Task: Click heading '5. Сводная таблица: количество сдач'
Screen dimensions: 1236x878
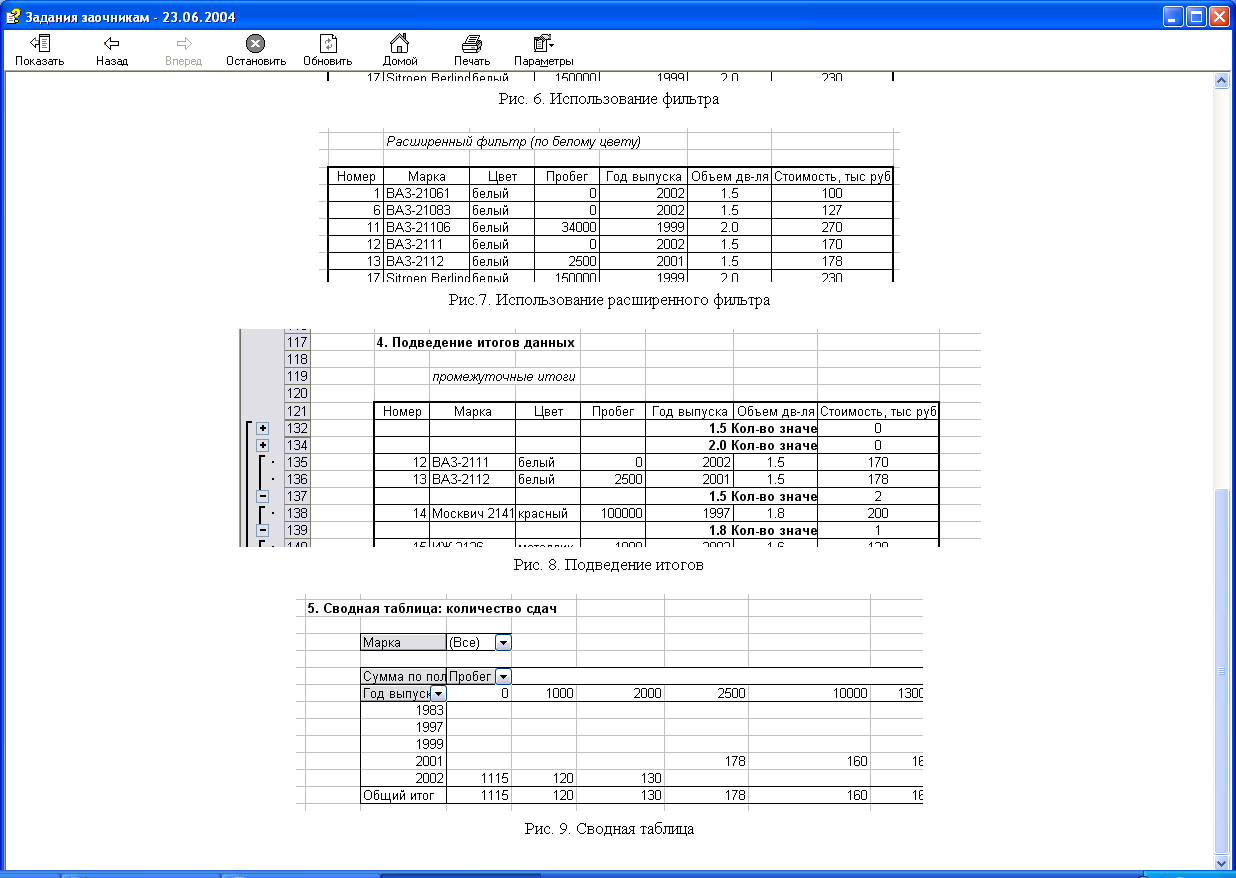Action: click(431, 608)
